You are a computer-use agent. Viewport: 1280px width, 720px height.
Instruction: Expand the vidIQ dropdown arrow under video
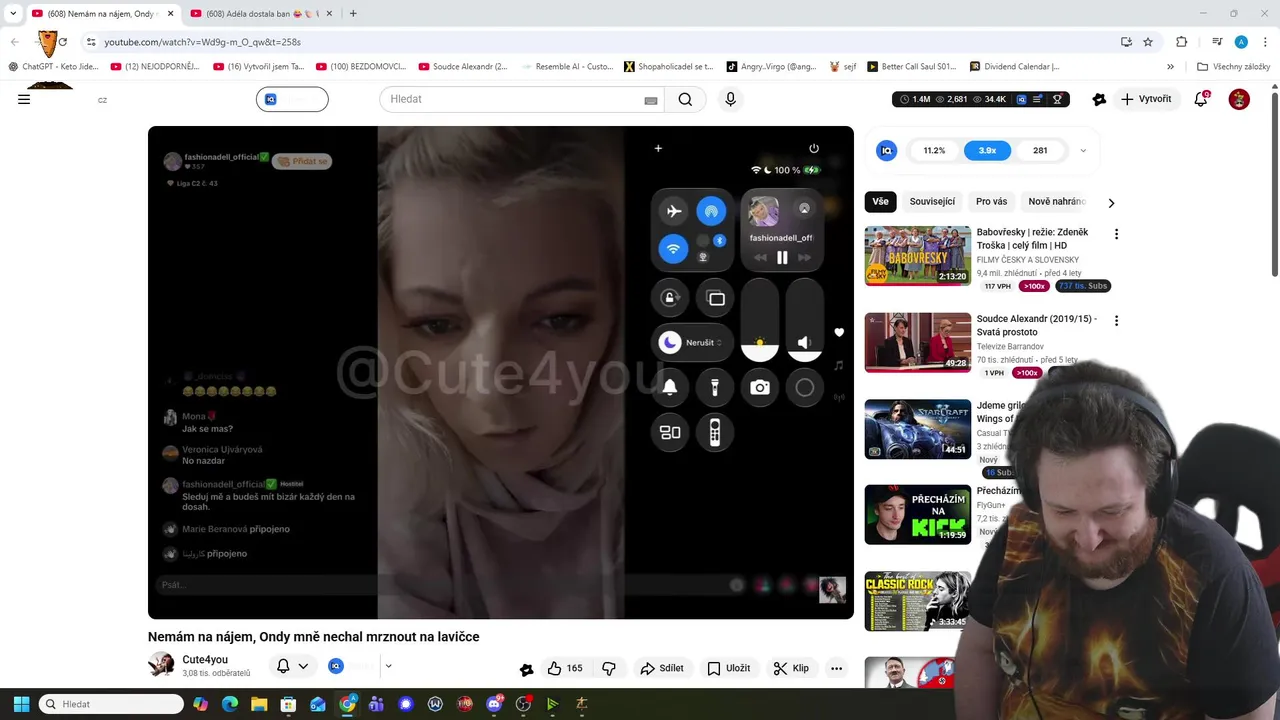pyautogui.click(x=388, y=666)
